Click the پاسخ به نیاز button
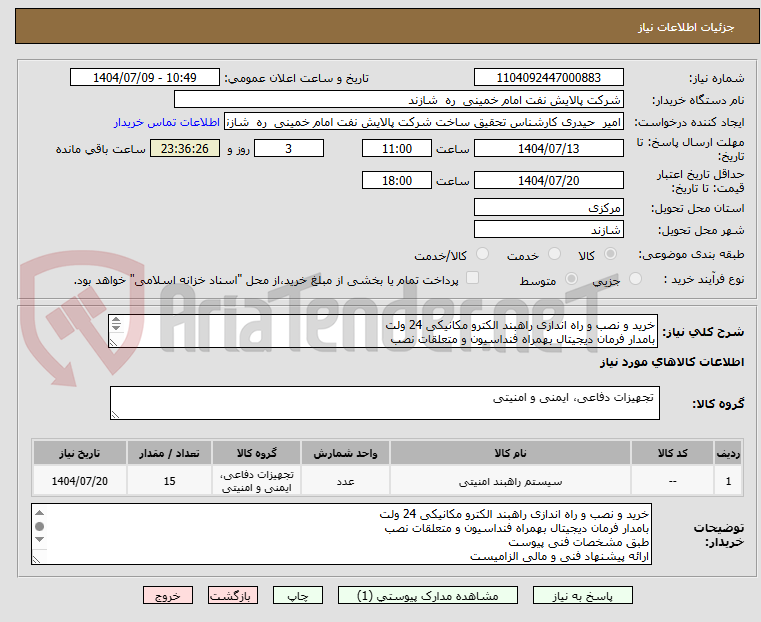 pyautogui.click(x=582, y=595)
